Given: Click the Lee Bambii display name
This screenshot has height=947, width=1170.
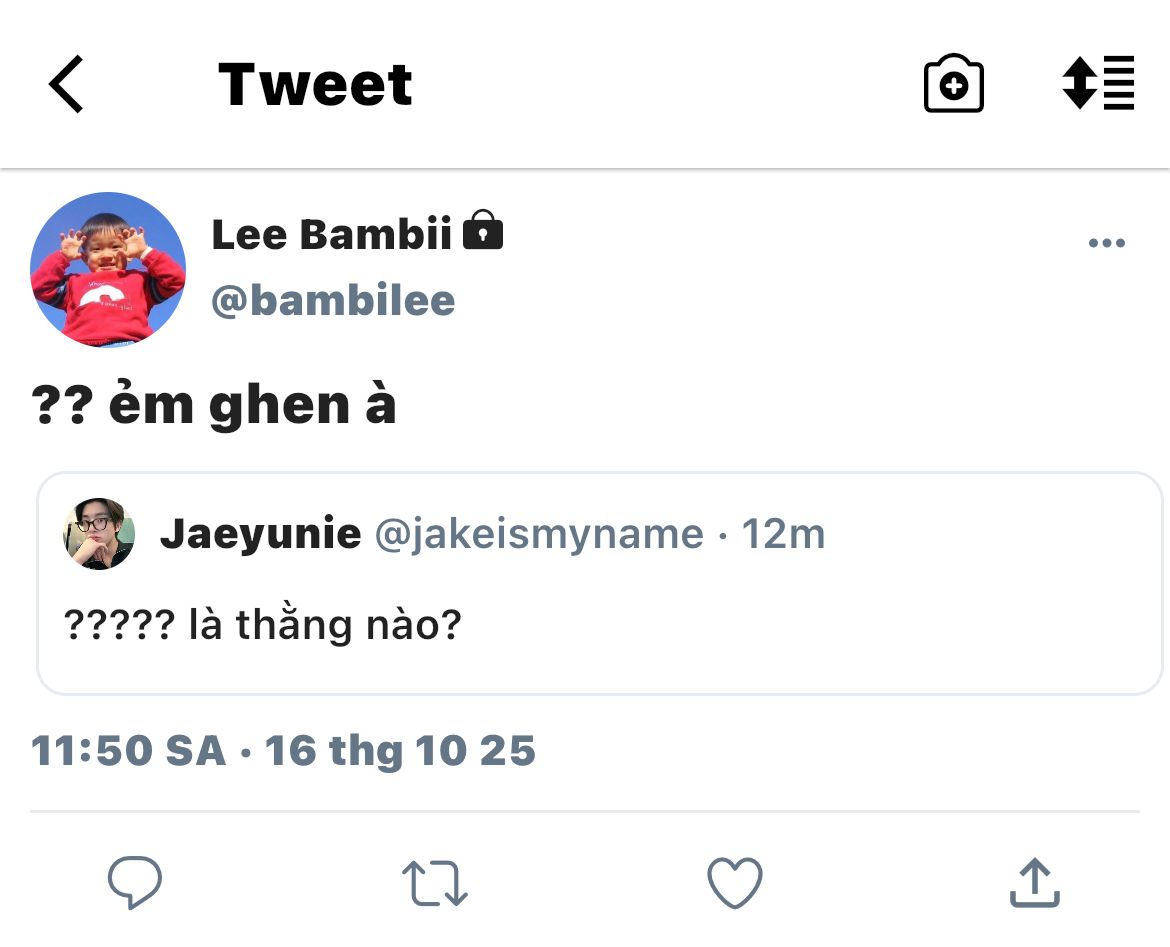Looking at the screenshot, I should [x=331, y=234].
